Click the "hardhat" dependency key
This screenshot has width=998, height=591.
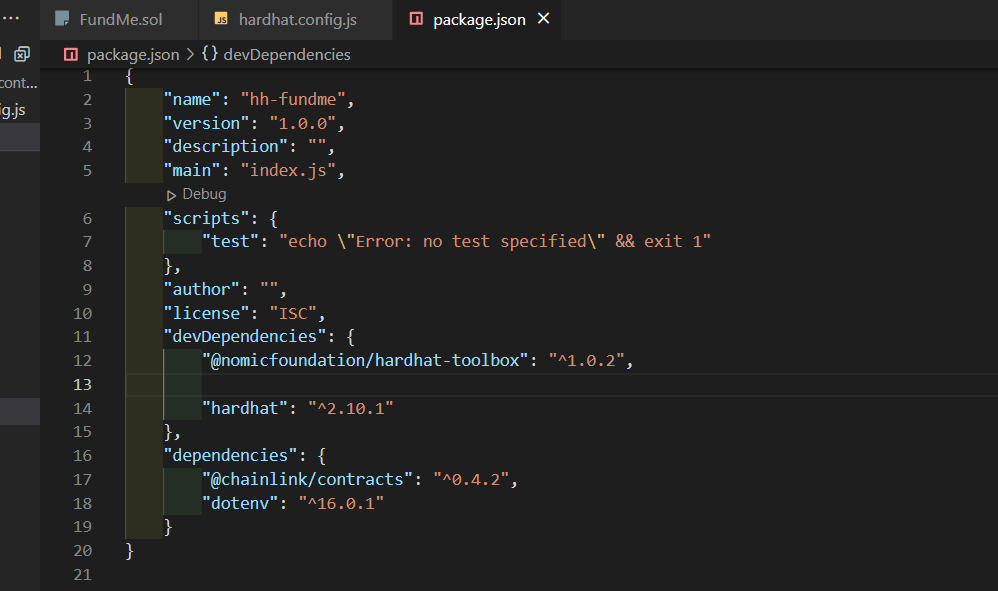pos(244,408)
